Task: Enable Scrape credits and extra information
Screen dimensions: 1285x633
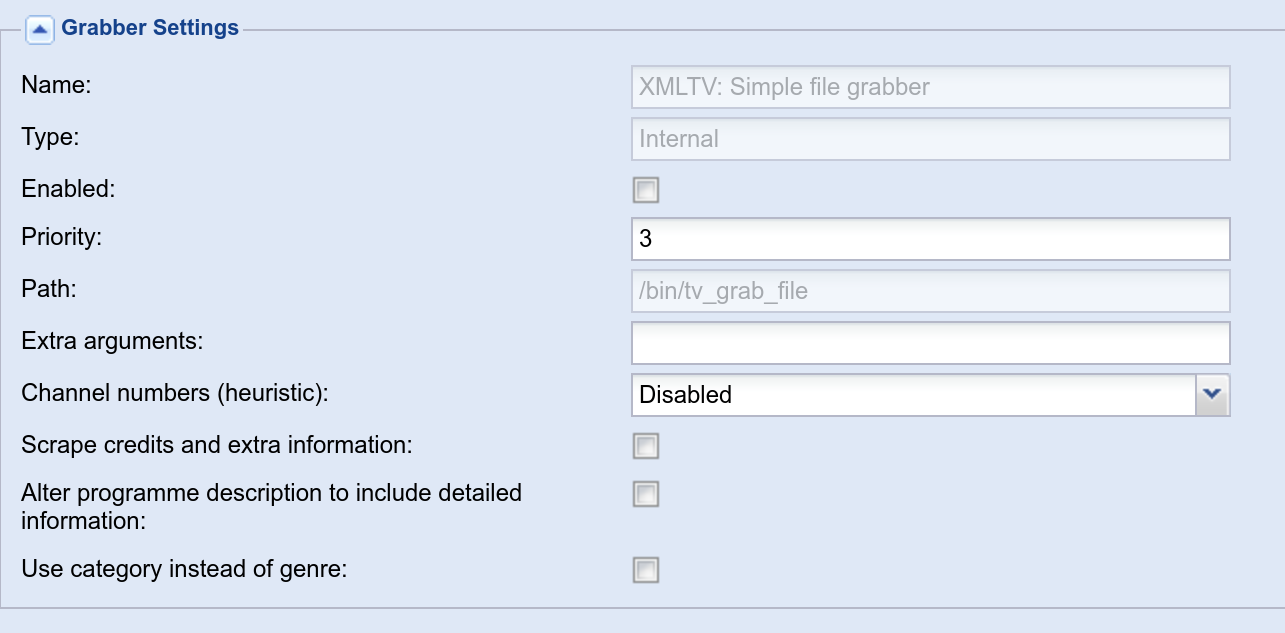Action: (x=646, y=446)
